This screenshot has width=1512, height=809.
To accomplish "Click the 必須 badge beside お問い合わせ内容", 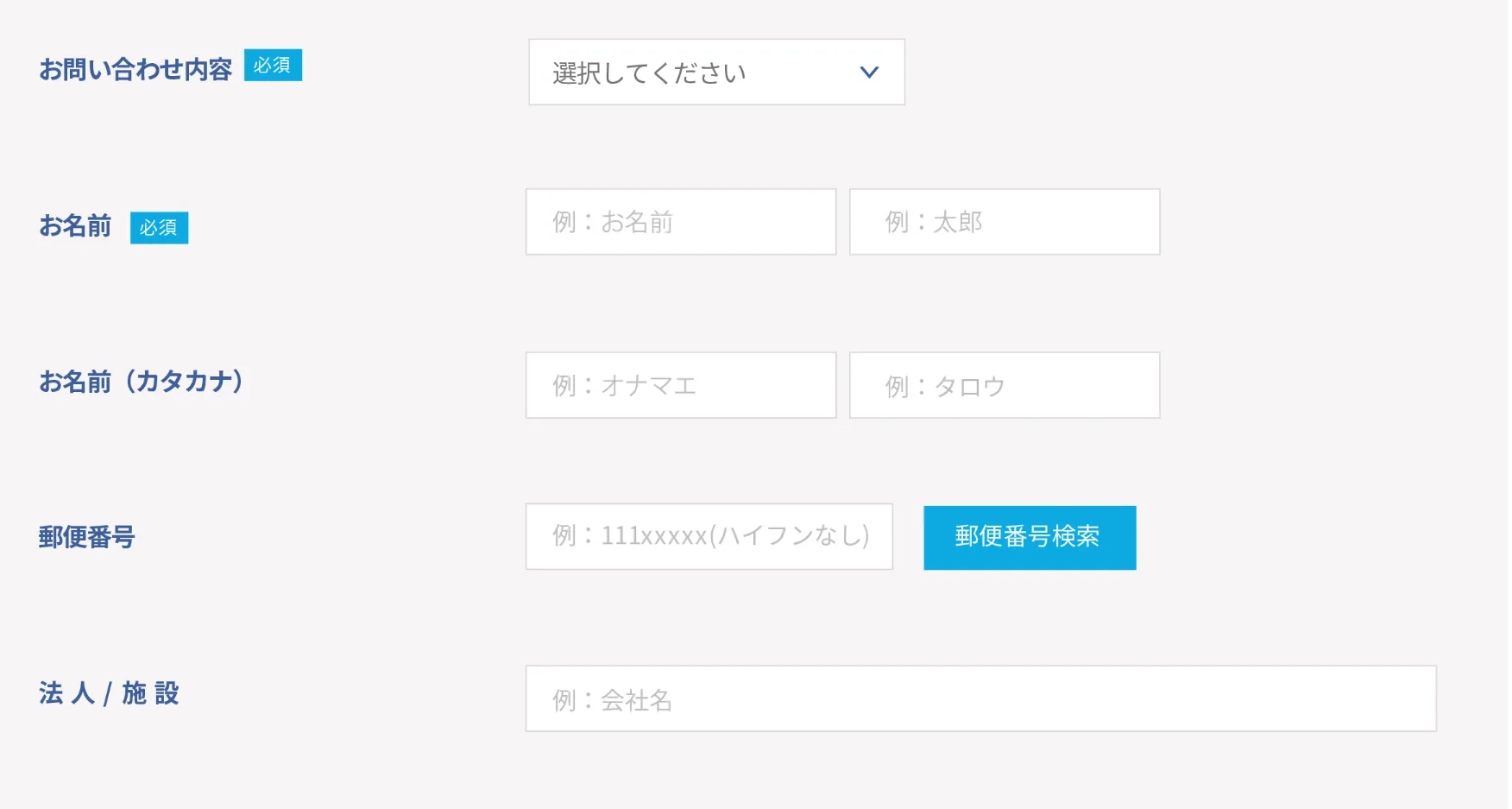I will coord(273,66).
